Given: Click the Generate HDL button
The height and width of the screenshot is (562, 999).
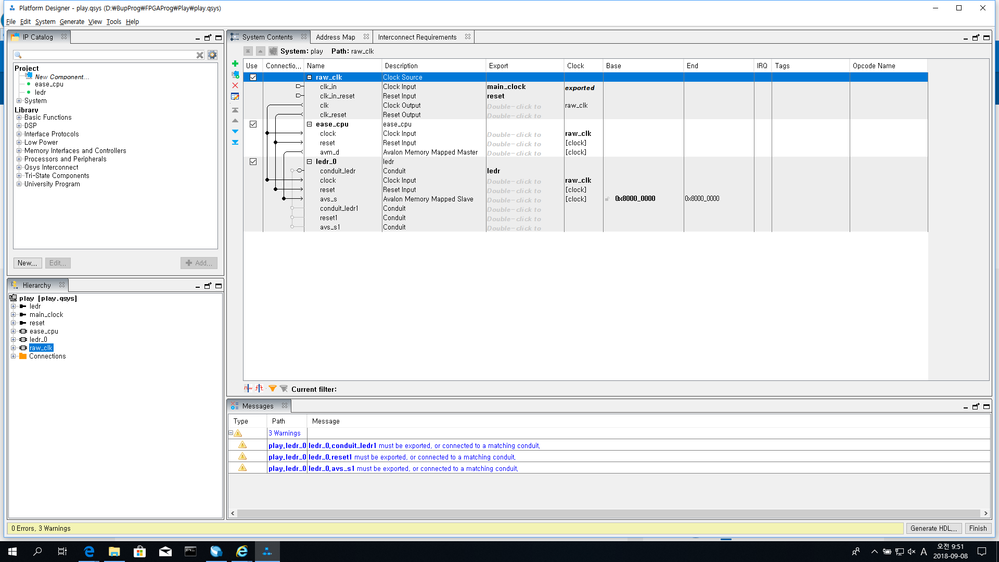Looking at the screenshot, I should (x=933, y=528).
